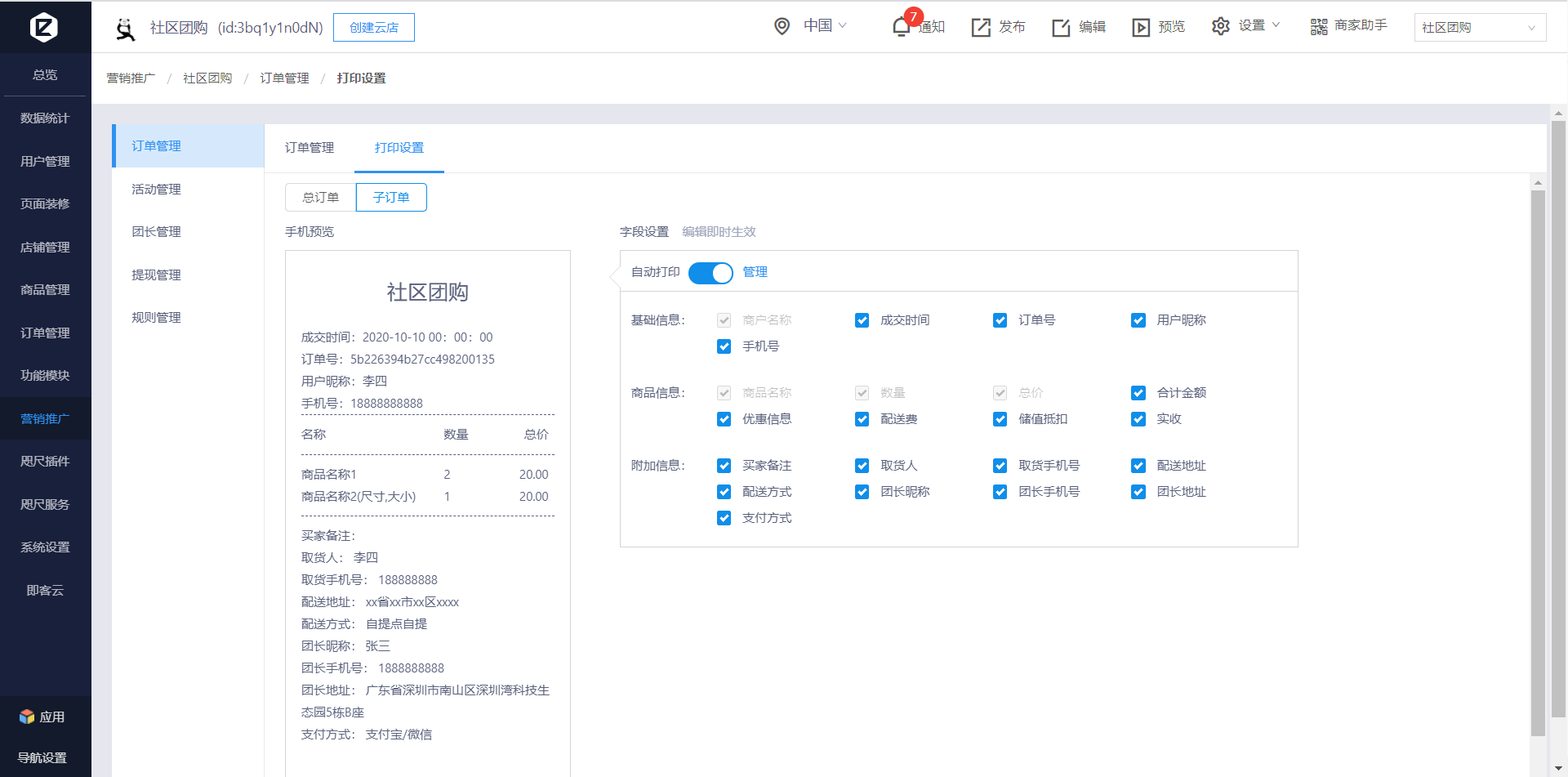
Task: Click the 商家助手 QR code icon
Action: point(1319,27)
